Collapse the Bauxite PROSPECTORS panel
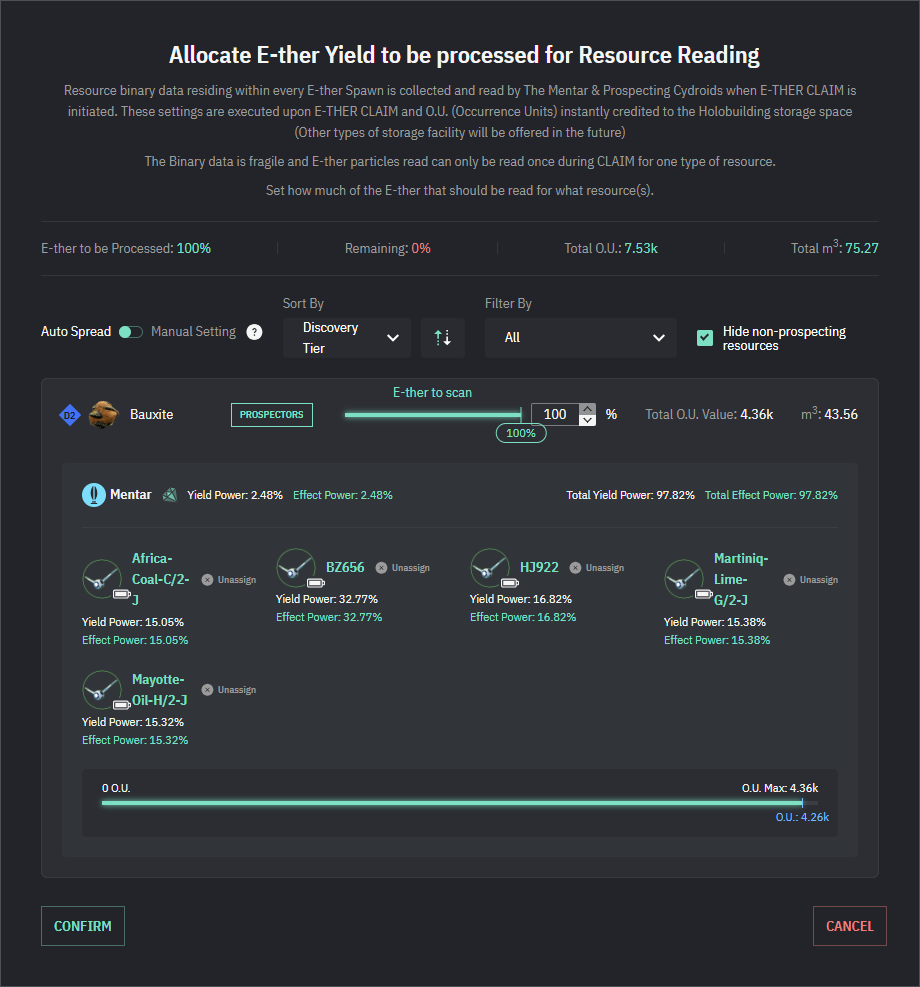This screenshot has height=987, width=920. (271, 415)
